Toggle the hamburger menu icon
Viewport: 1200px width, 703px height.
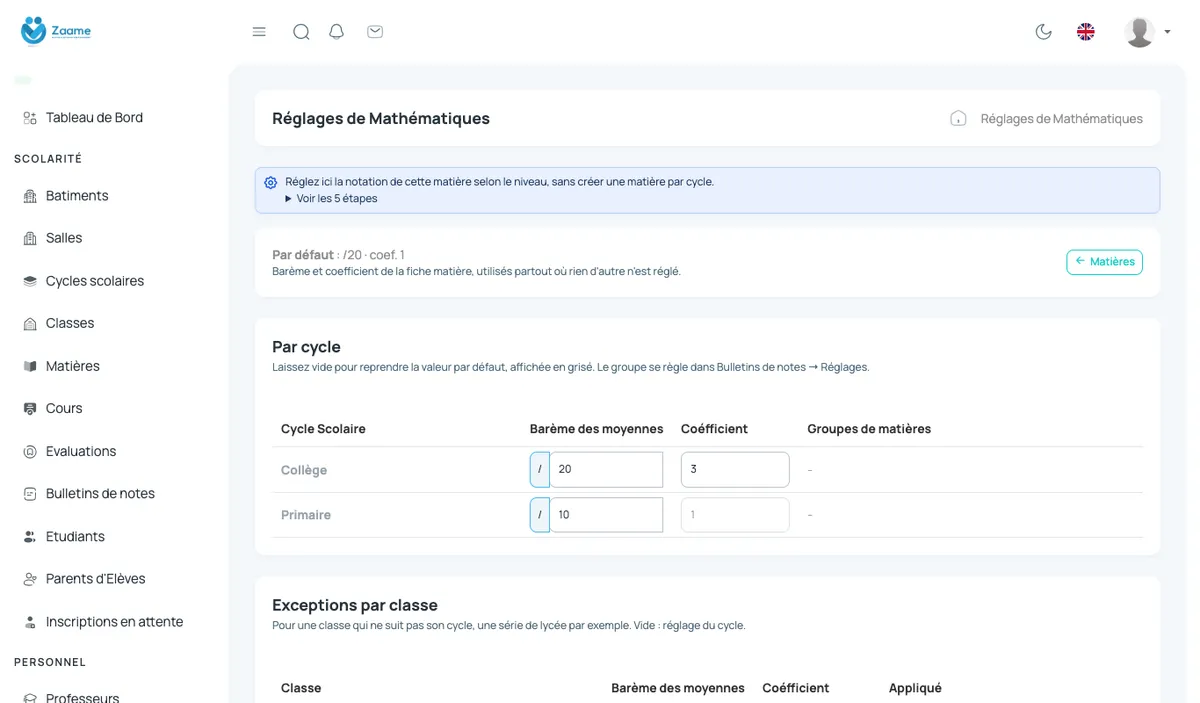click(x=259, y=32)
